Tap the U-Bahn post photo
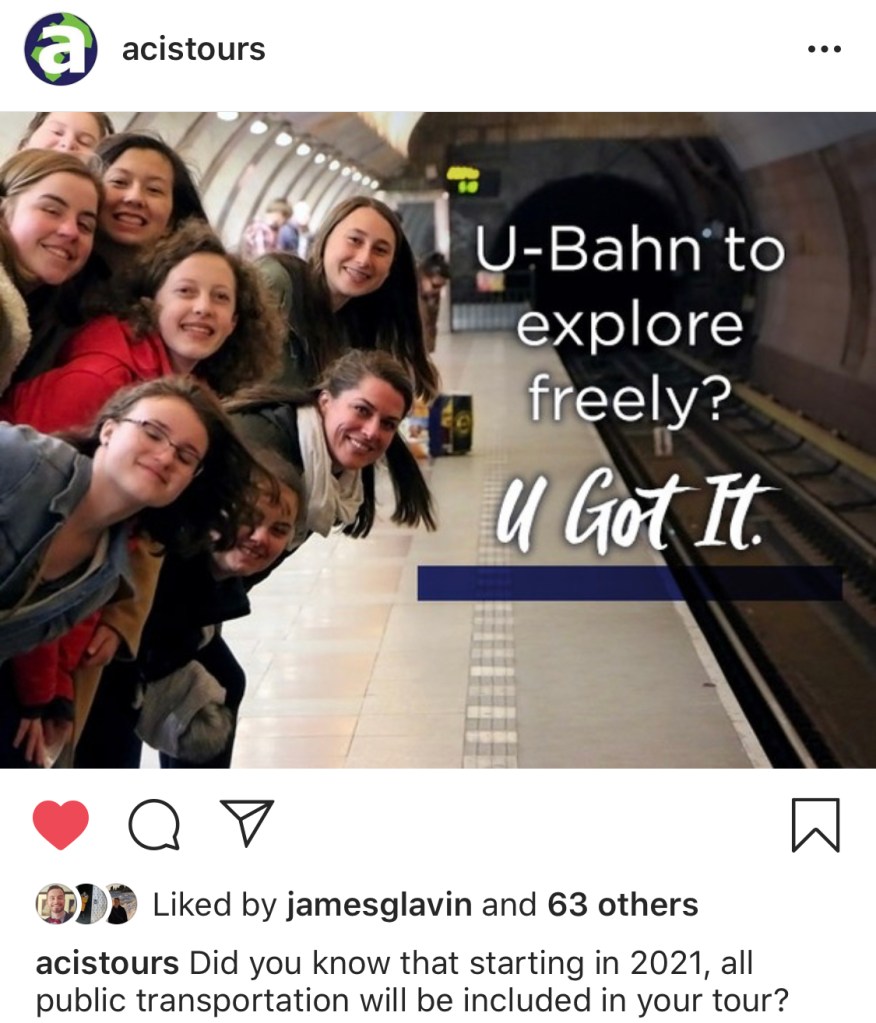The image size is (876, 1023). [438, 440]
